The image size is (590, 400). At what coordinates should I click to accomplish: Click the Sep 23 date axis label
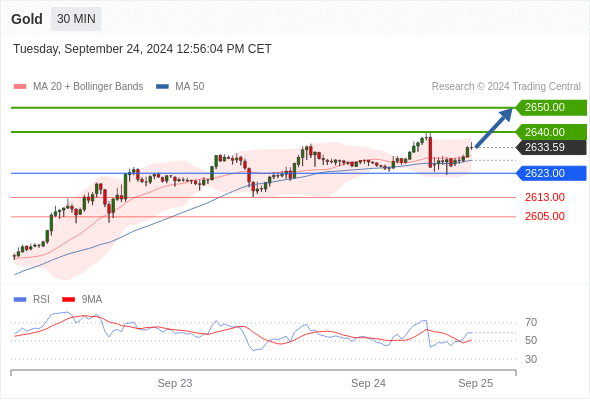coord(175,383)
